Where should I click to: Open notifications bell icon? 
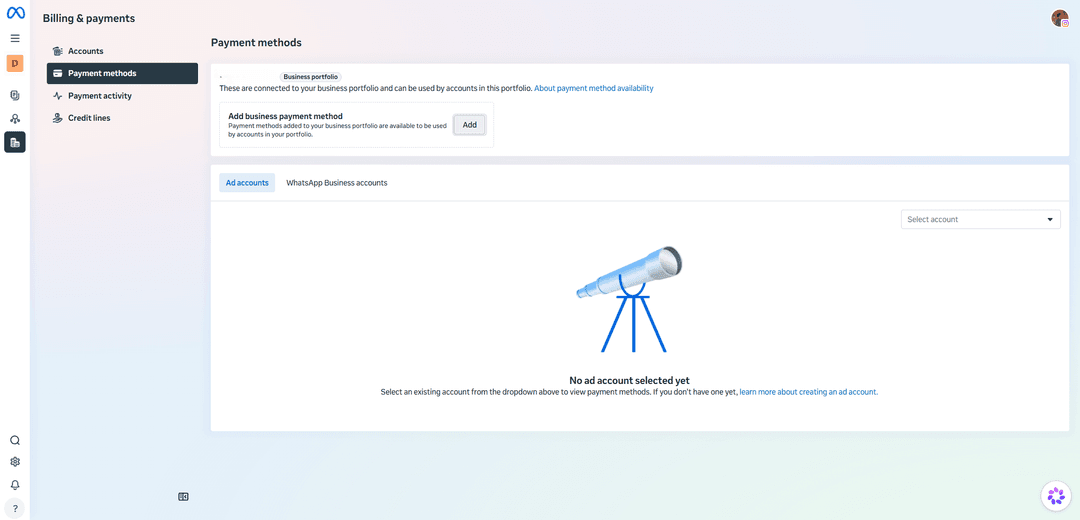coord(15,485)
